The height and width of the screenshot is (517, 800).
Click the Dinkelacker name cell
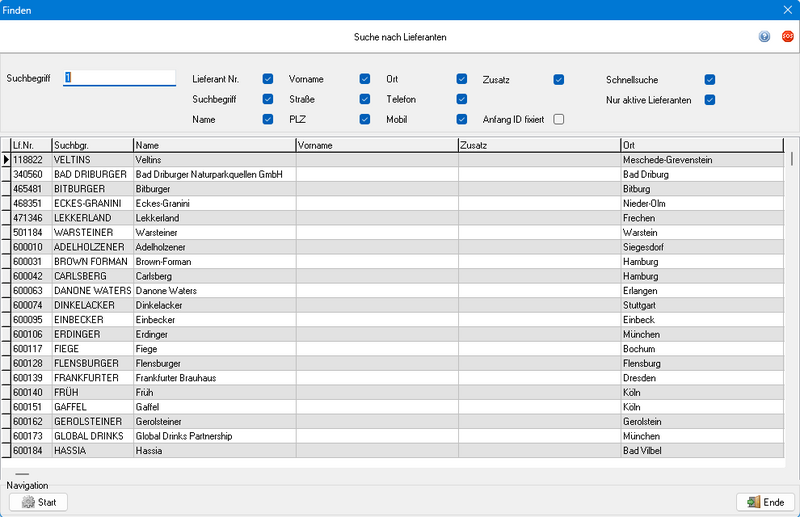(214, 305)
